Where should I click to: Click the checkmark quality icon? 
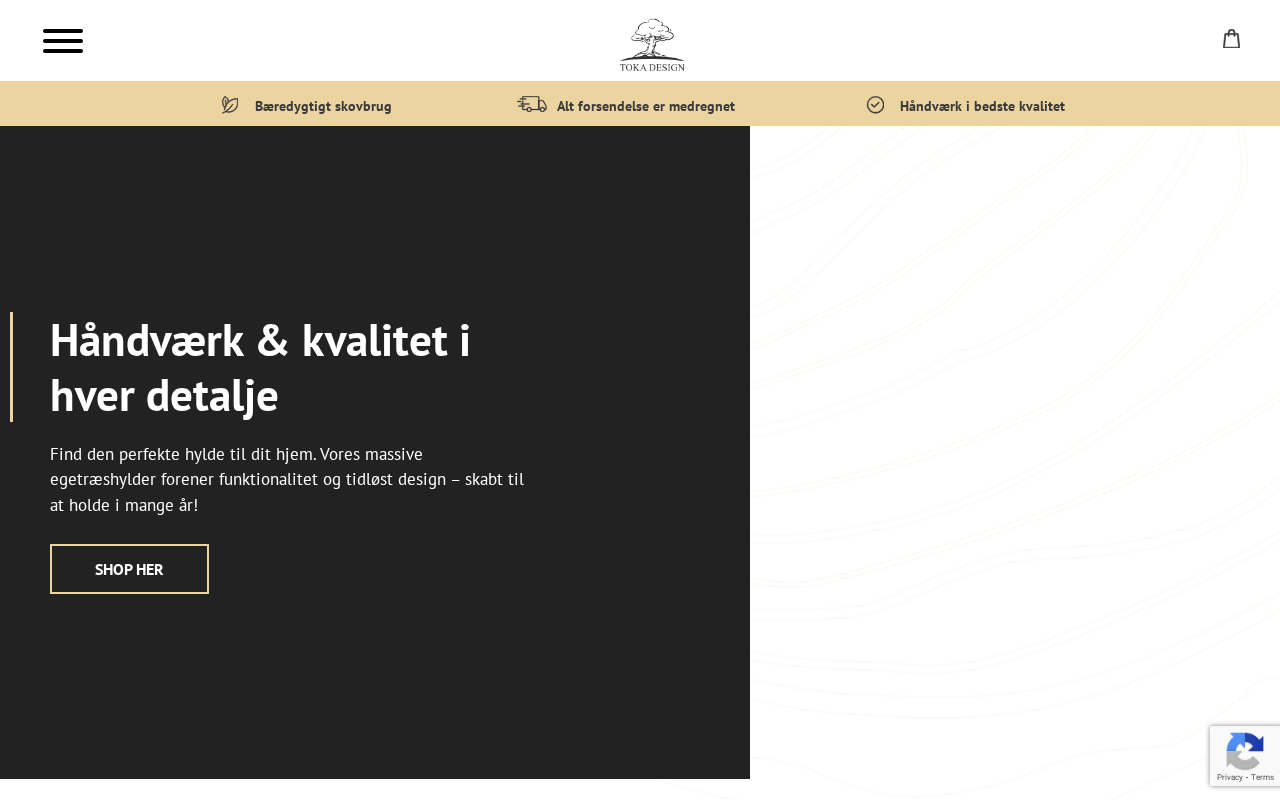876,105
